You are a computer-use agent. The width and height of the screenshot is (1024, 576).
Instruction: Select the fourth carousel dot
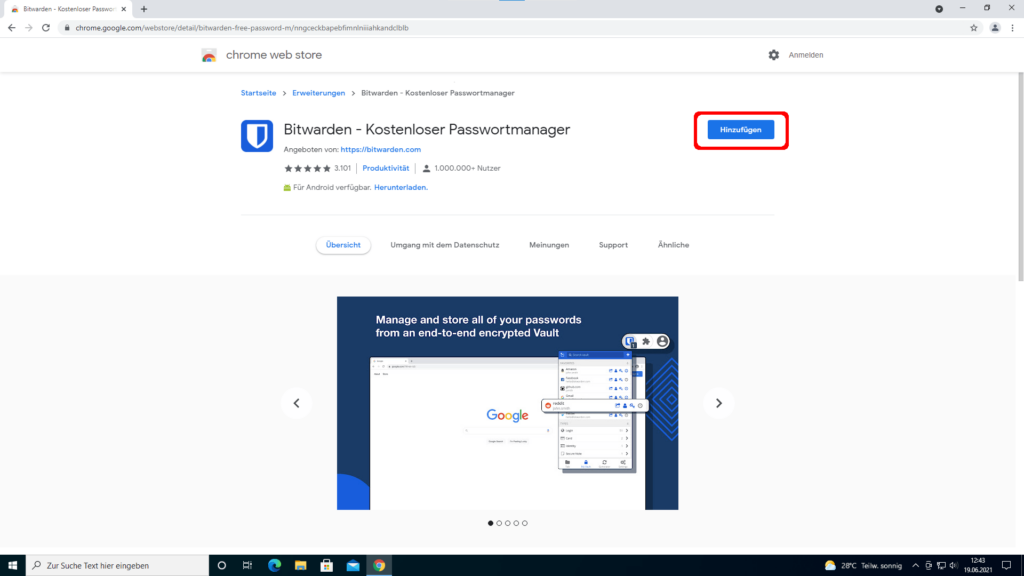click(516, 523)
